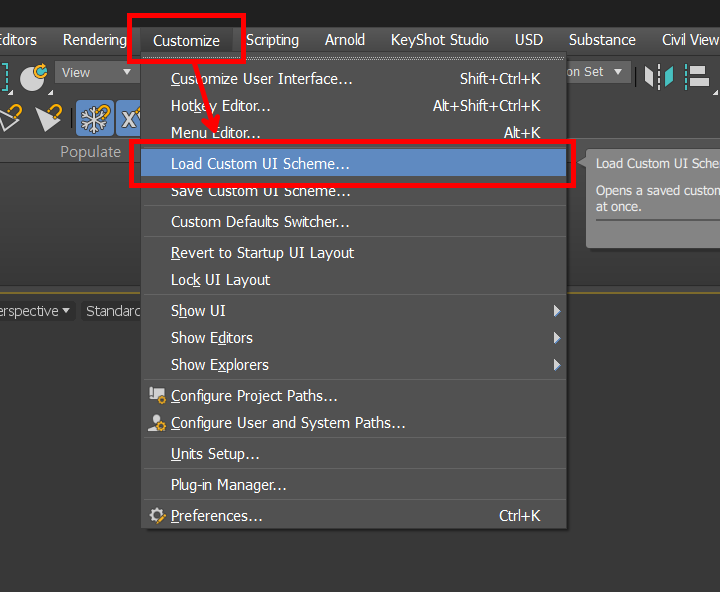Toggle the snowflake snap toolbar button
720x592 pixels.
click(x=95, y=118)
